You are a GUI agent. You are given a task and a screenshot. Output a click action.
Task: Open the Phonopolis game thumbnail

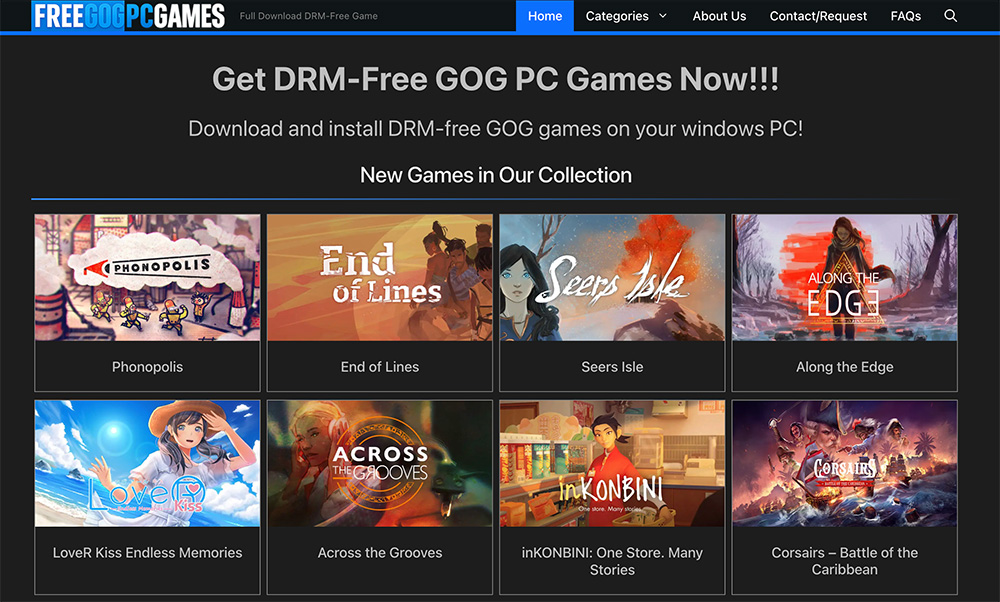click(147, 277)
